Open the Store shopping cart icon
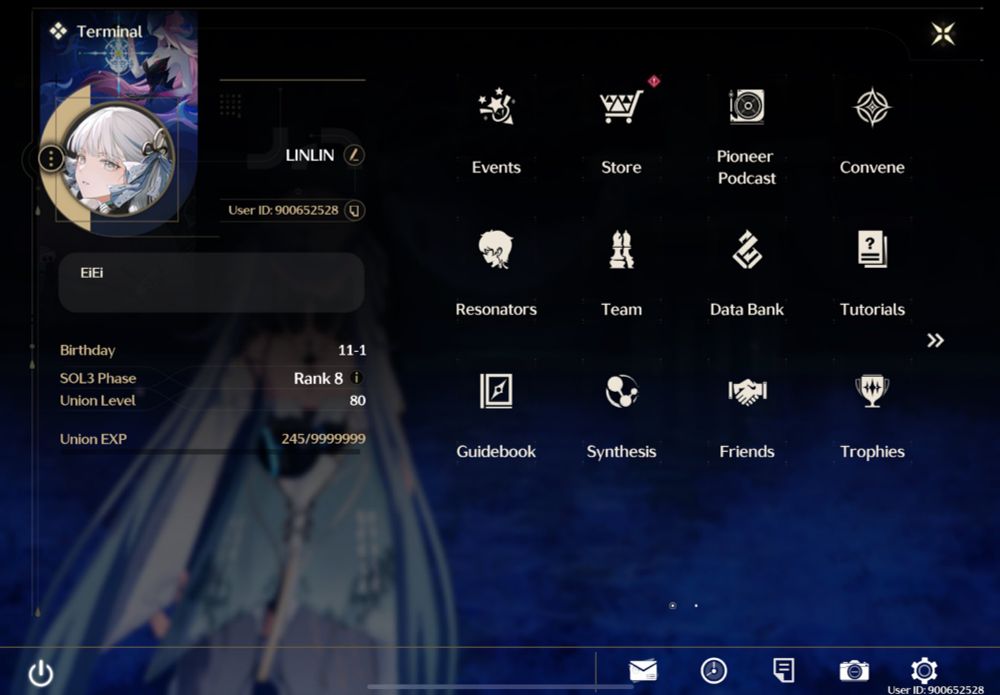Image resolution: width=1000 pixels, height=695 pixels. click(621, 106)
